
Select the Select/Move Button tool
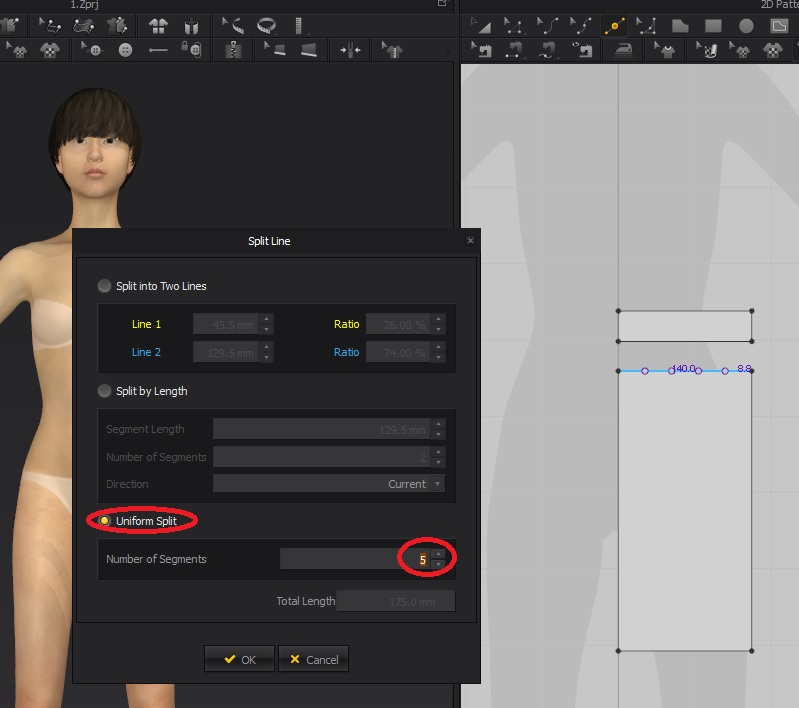pyautogui.click(x=92, y=50)
